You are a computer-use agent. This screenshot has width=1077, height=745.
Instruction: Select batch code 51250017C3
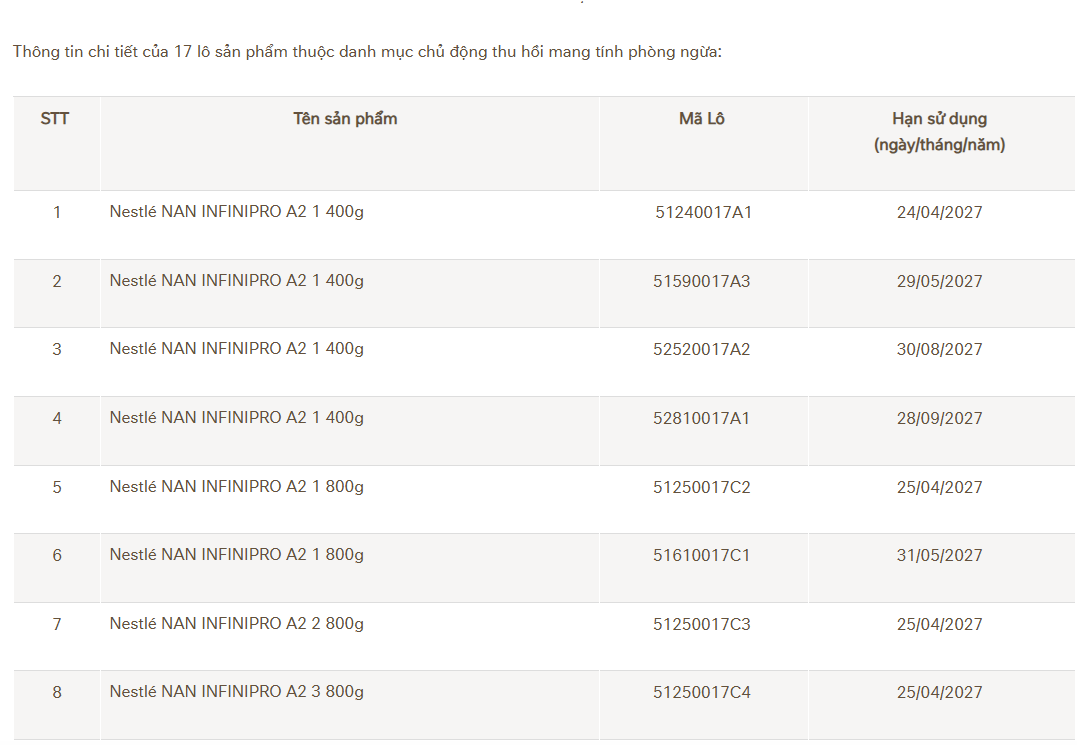click(702, 625)
